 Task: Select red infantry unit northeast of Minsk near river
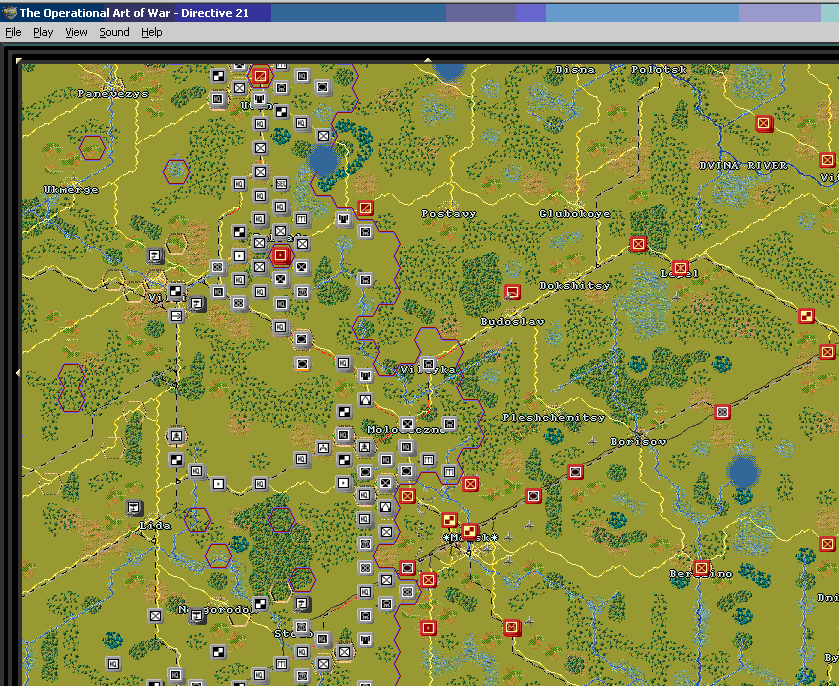pyautogui.click(x=470, y=484)
